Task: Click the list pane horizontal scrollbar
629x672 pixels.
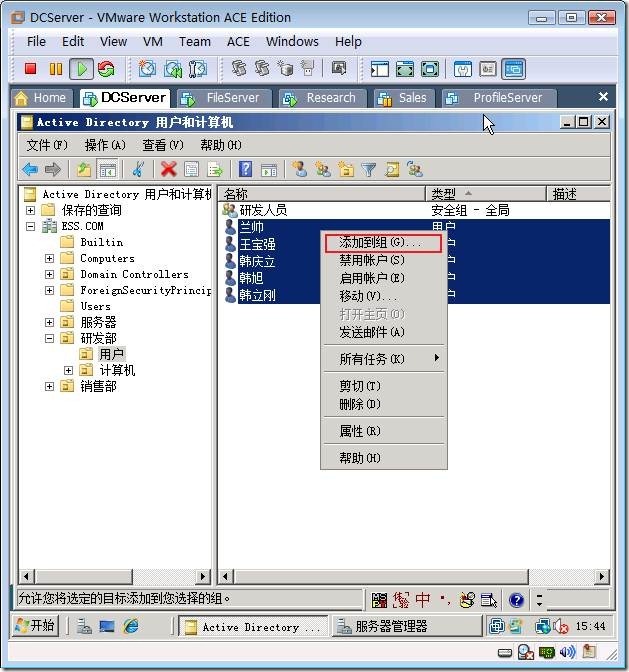Action: tap(381, 576)
